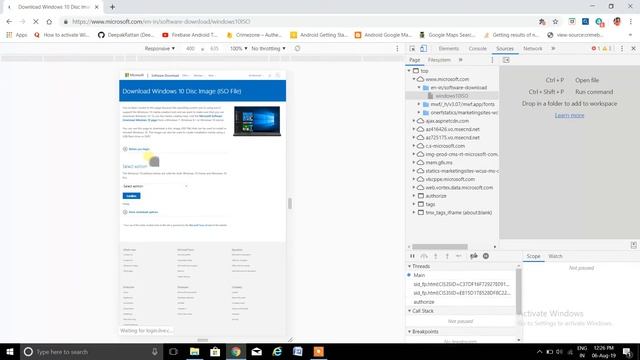Collapse the Call Stack section

[x=409, y=311]
